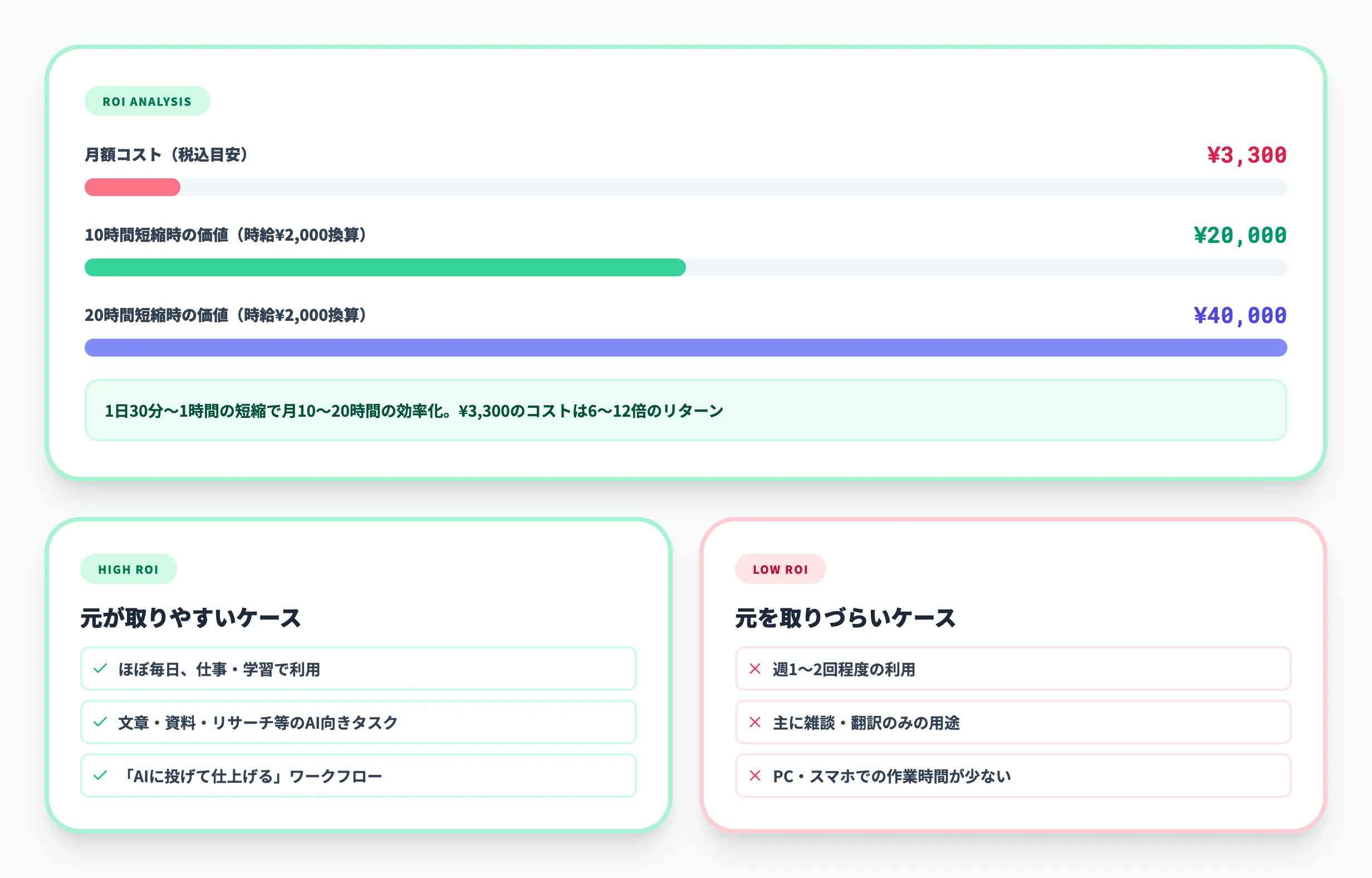This screenshot has height=878, width=1372.
Task: Click the checkmark beside 文章・資料・リサーチ等のAI向きタスク
Action: click(x=100, y=723)
